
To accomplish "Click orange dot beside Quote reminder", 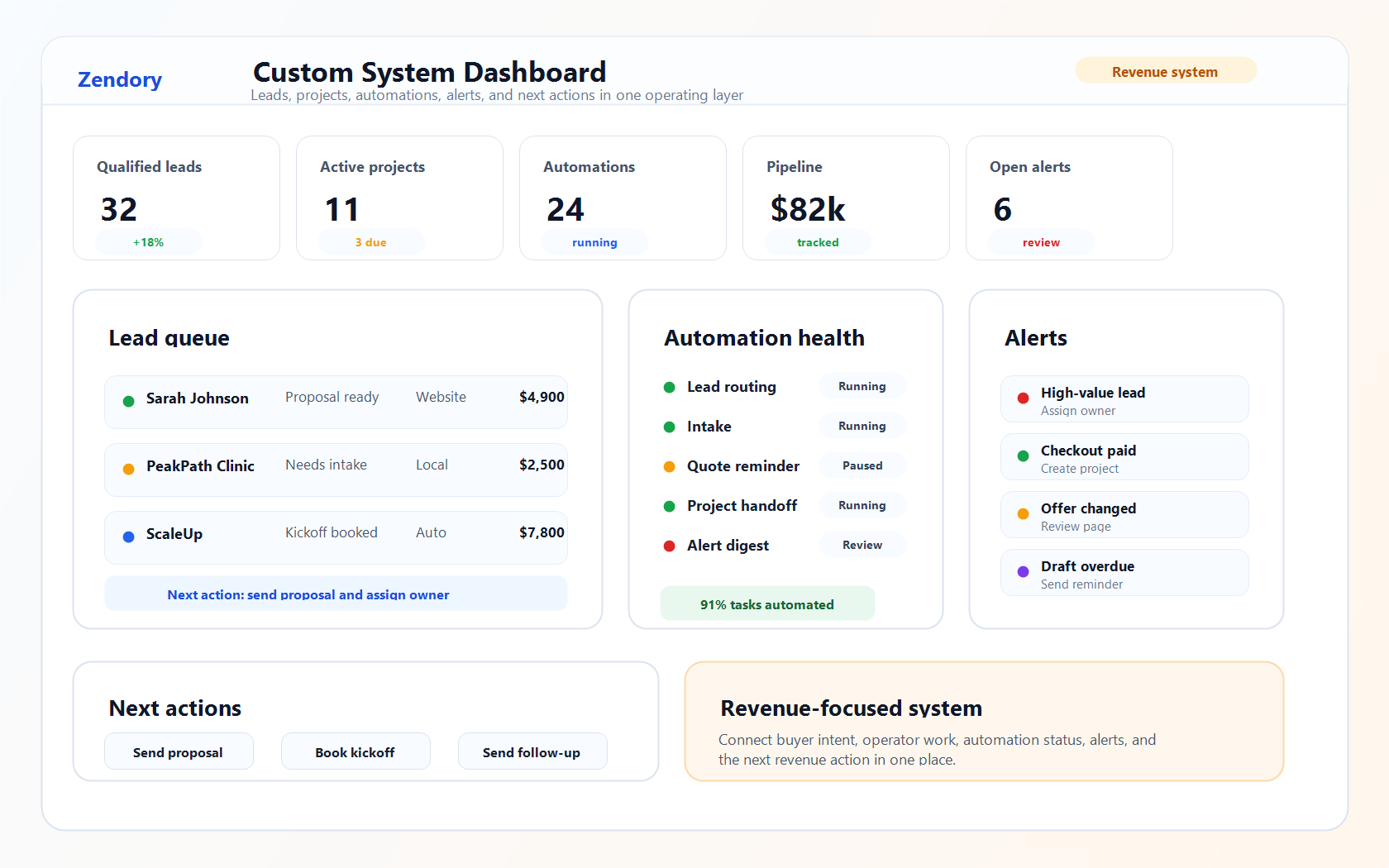I will (x=669, y=466).
